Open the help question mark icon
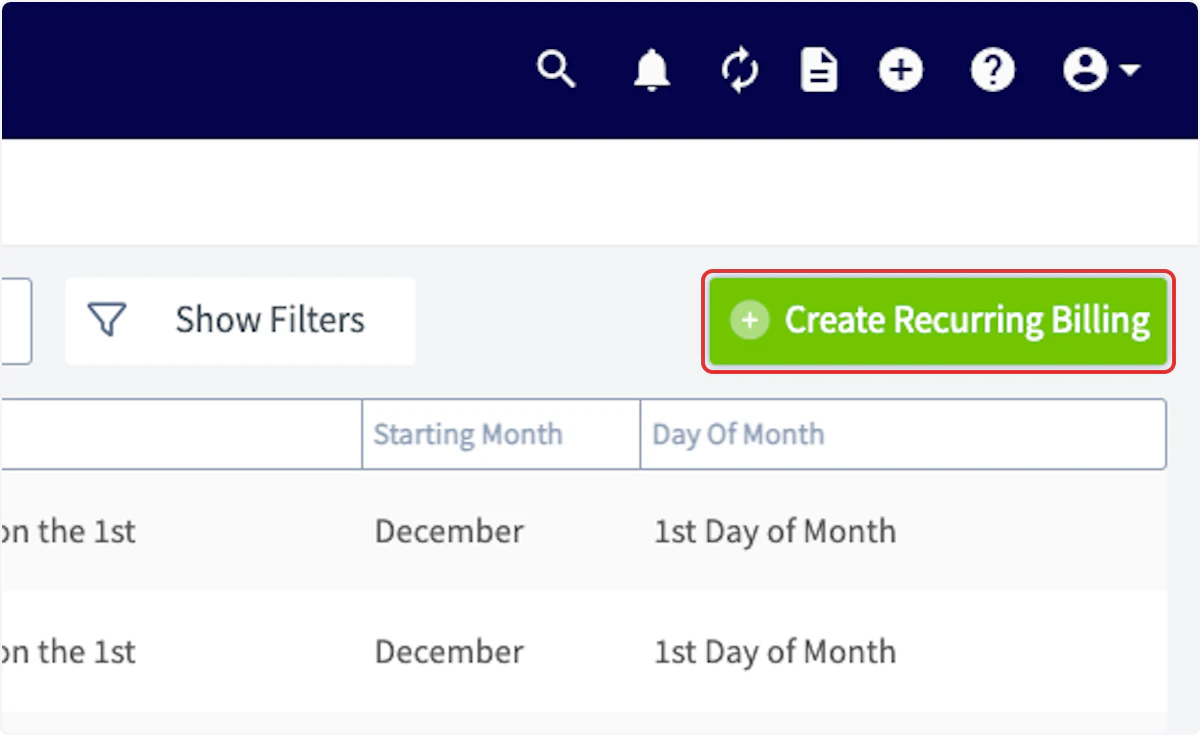Viewport: 1200px width, 735px height. point(993,70)
